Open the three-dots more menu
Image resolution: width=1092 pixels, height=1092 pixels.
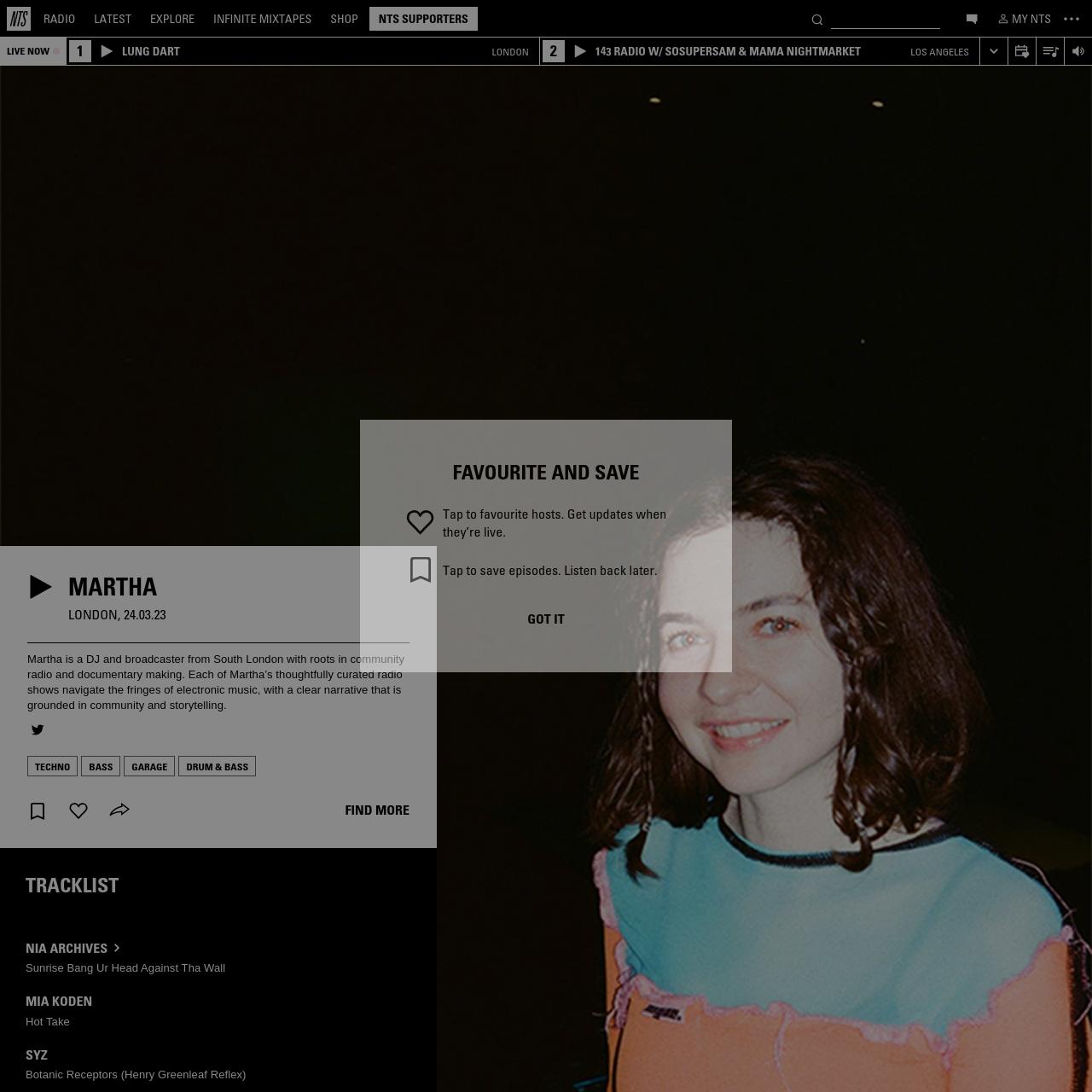coord(1072,19)
